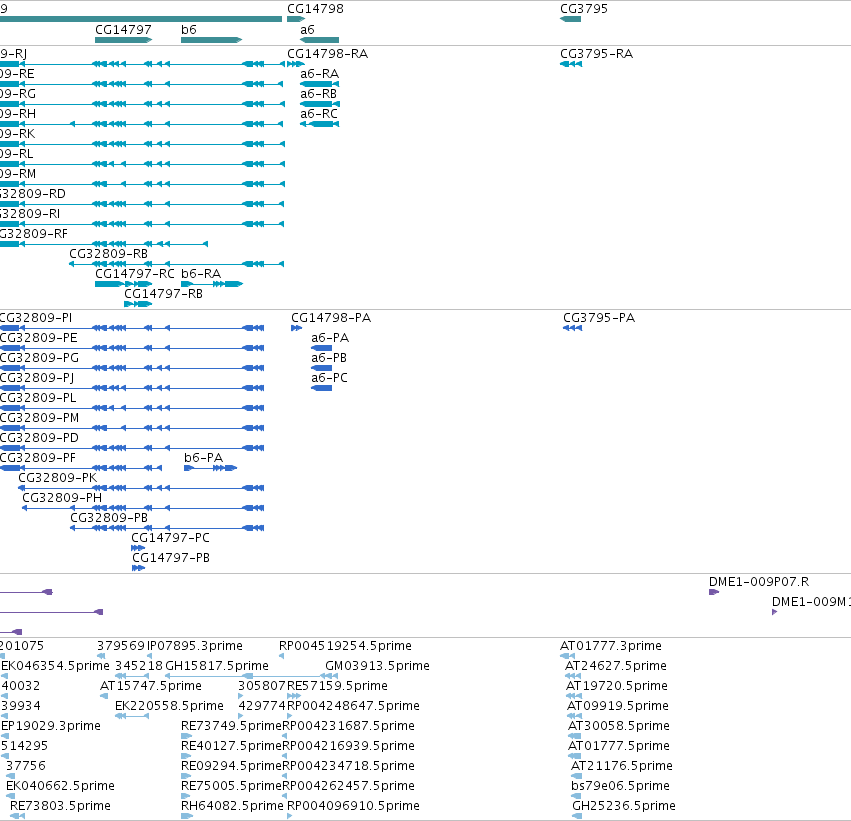This screenshot has height=821, width=851.
Task: Click the a6-PB protein label
Action: 329,358
